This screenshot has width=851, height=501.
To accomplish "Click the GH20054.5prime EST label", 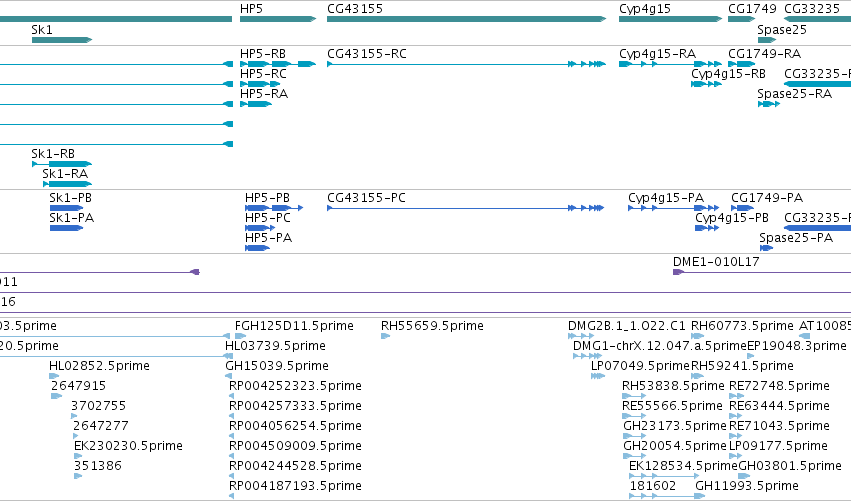I will click(675, 446).
